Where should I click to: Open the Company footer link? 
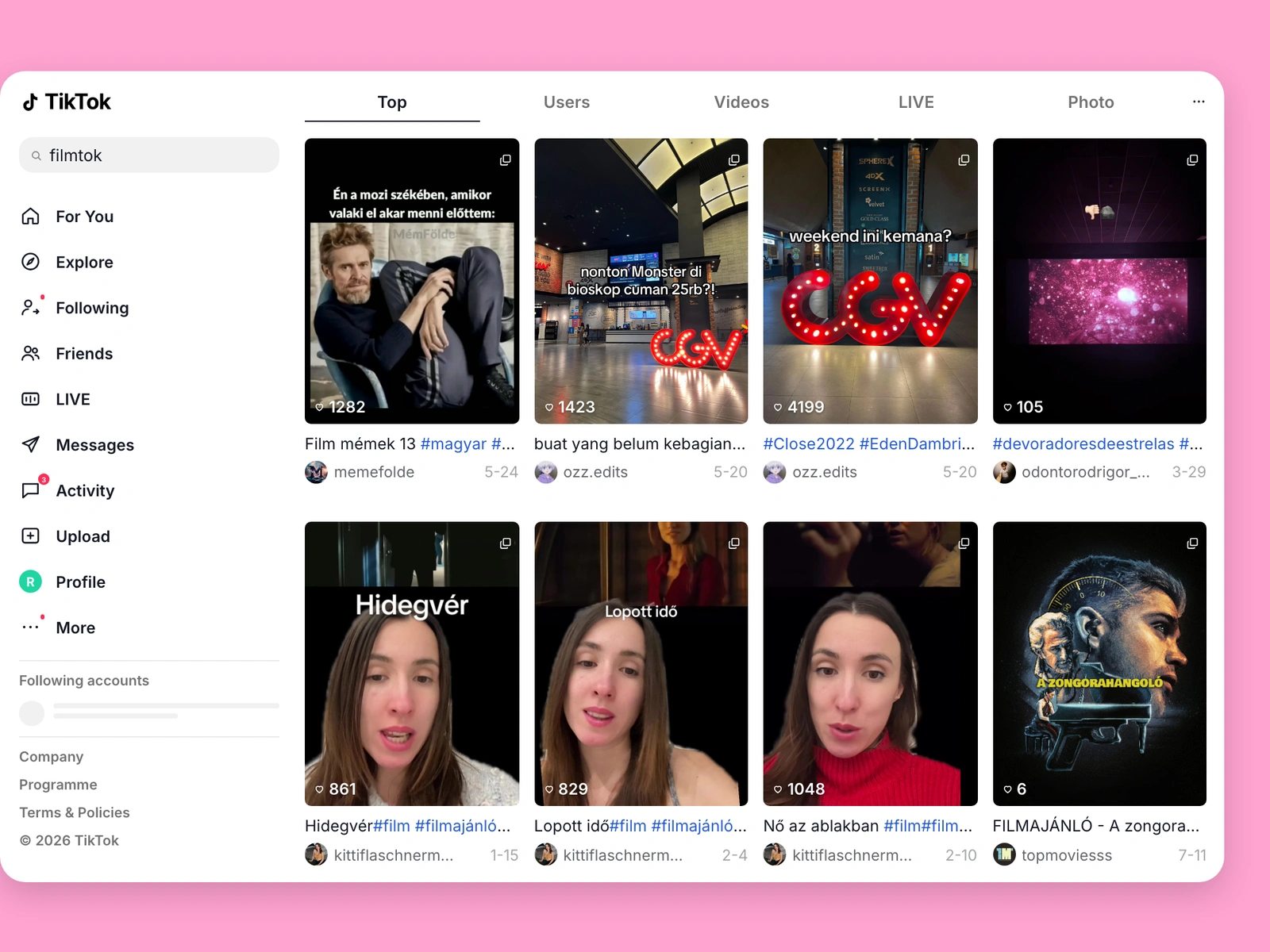51,757
